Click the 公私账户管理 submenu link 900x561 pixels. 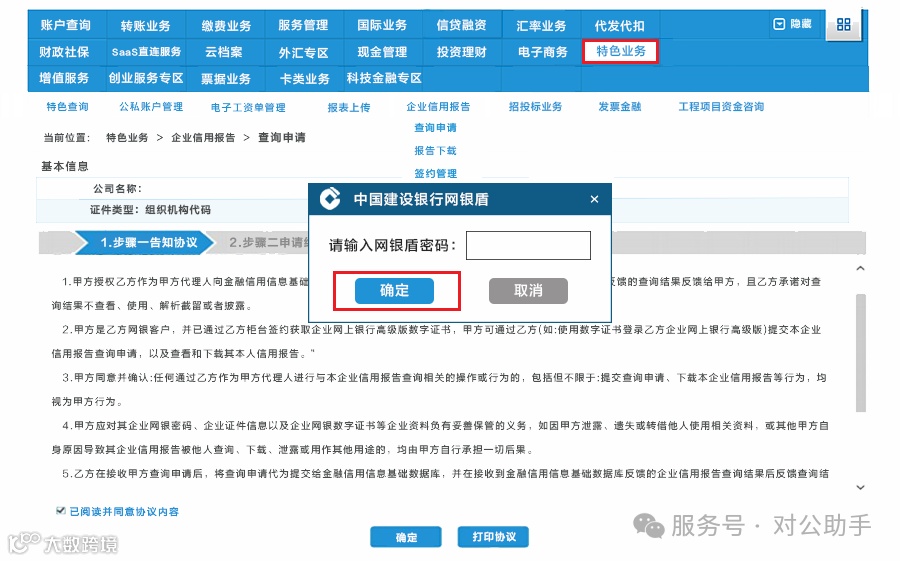point(152,107)
